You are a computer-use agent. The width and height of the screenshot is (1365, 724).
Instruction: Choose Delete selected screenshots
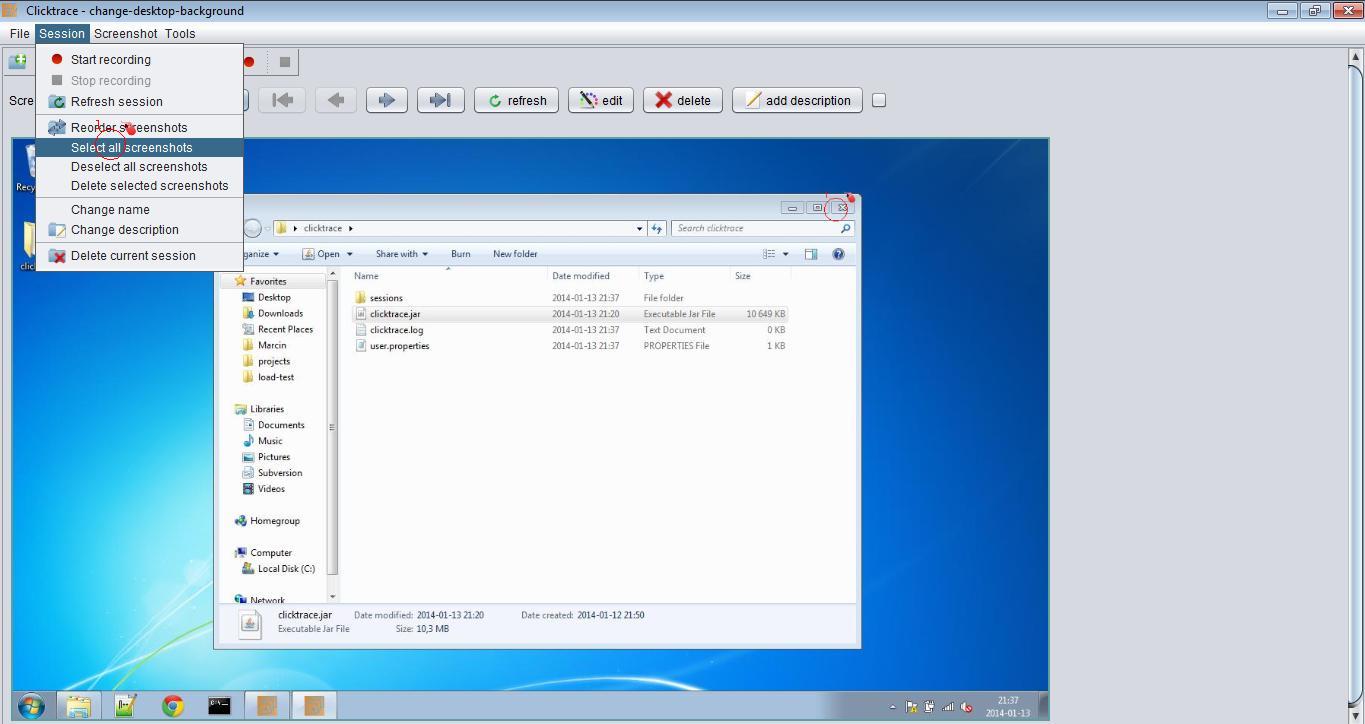coord(140,185)
